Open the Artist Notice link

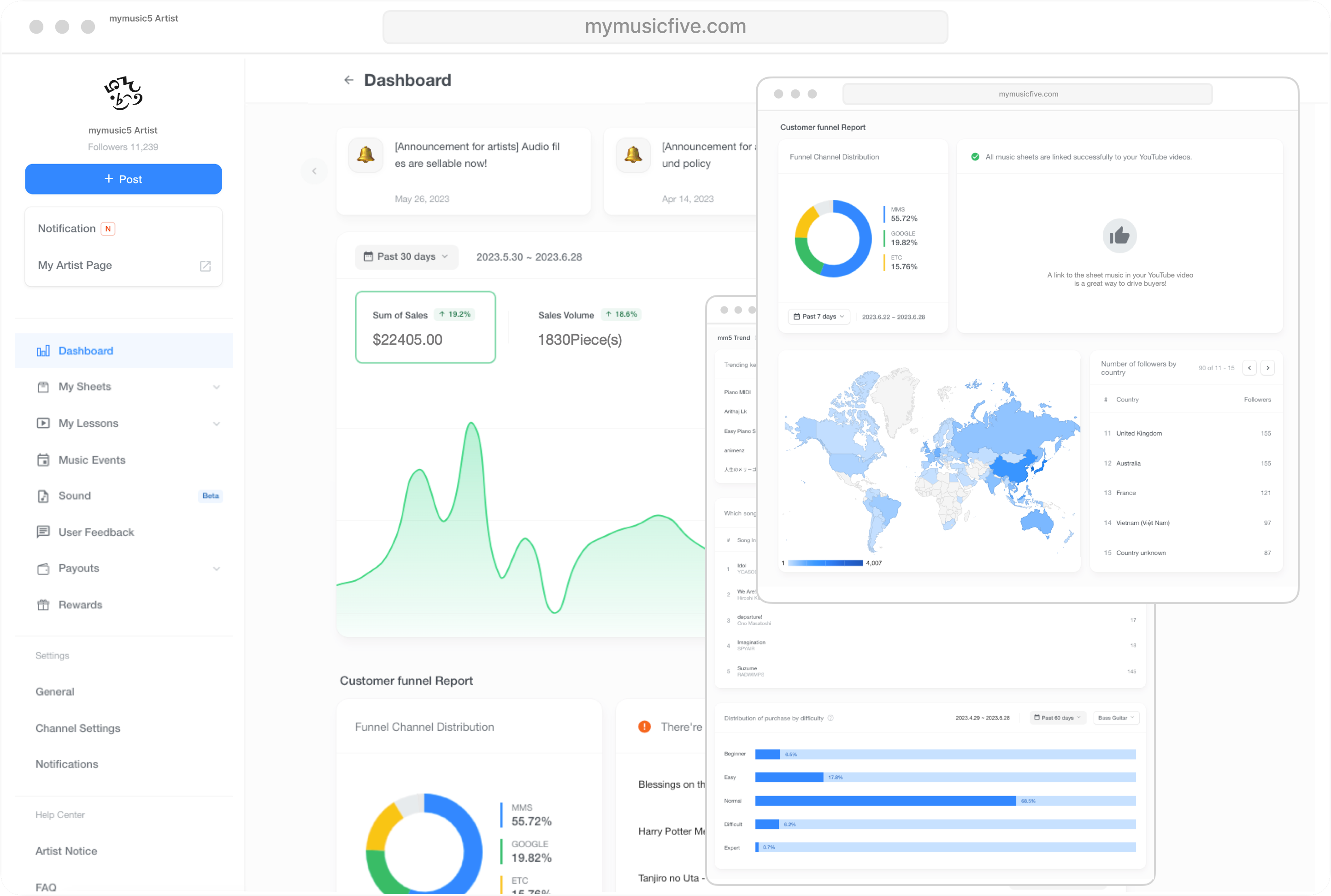66,850
